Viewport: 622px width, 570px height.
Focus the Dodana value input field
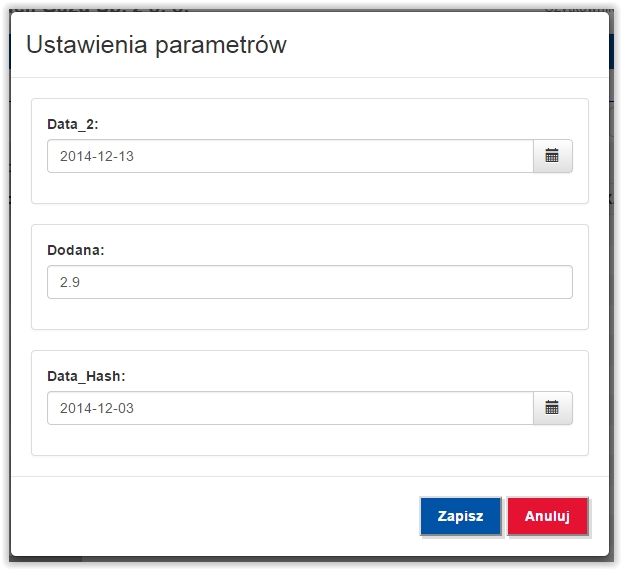pos(310,282)
